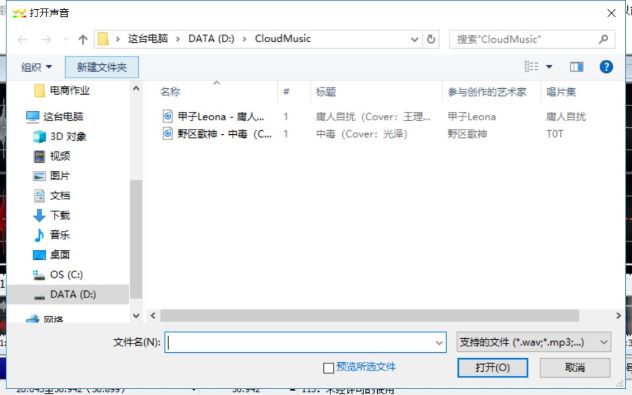Click the horizontal scrollbar of the file list
632x395 pixels.
point(370,316)
